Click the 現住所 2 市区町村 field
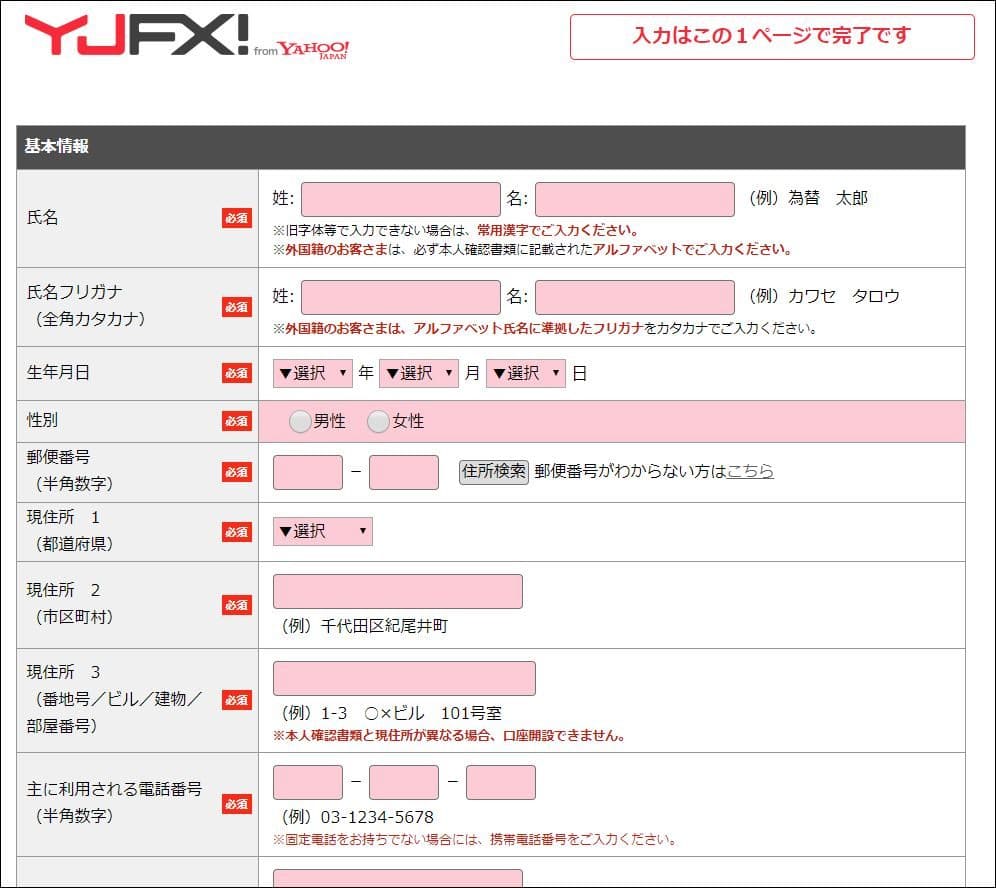 coord(398,591)
